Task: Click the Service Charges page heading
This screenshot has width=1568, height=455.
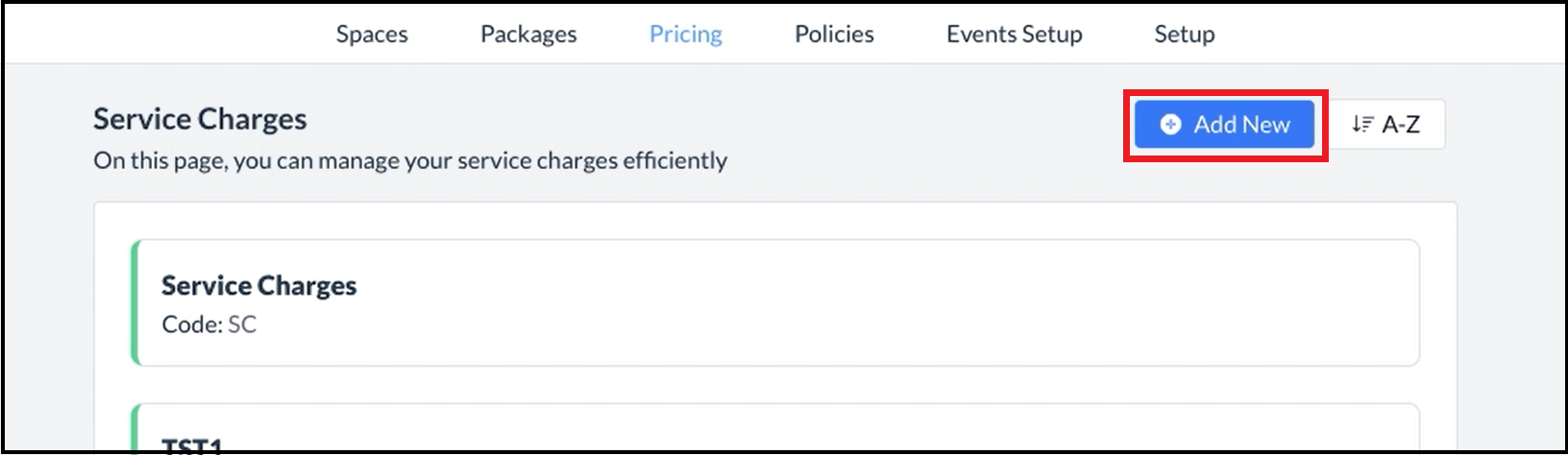Action: [x=200, y=119]
